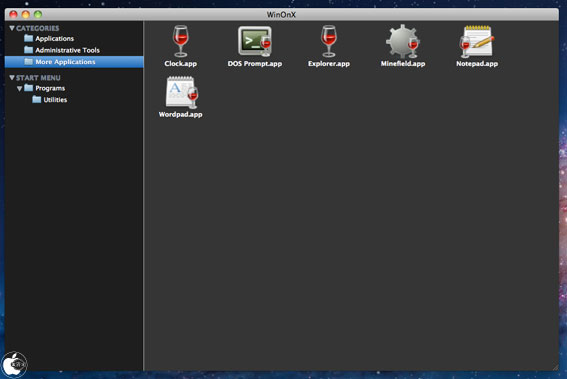Collapse the Programs folder disclosure triangle
Screen dimensions: 567x379
point(20,88)
